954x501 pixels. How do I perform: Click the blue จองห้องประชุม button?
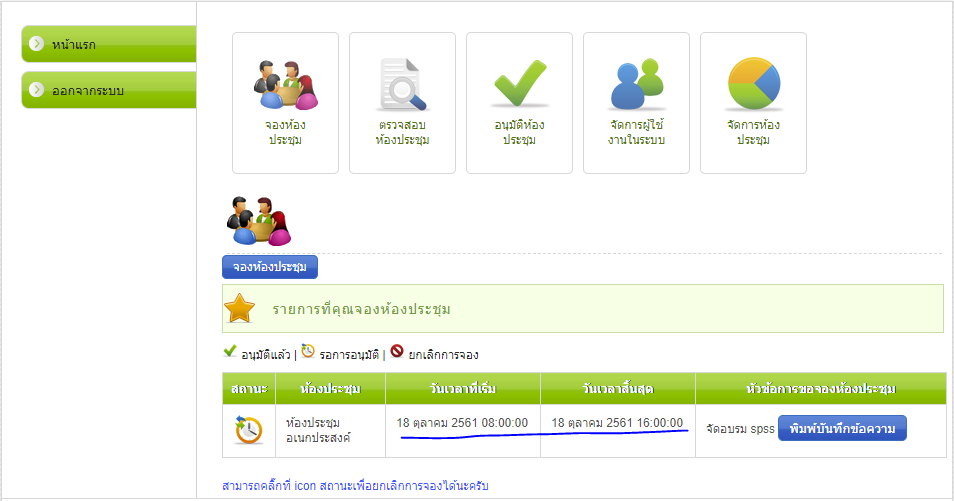click(x=270, y=267)
